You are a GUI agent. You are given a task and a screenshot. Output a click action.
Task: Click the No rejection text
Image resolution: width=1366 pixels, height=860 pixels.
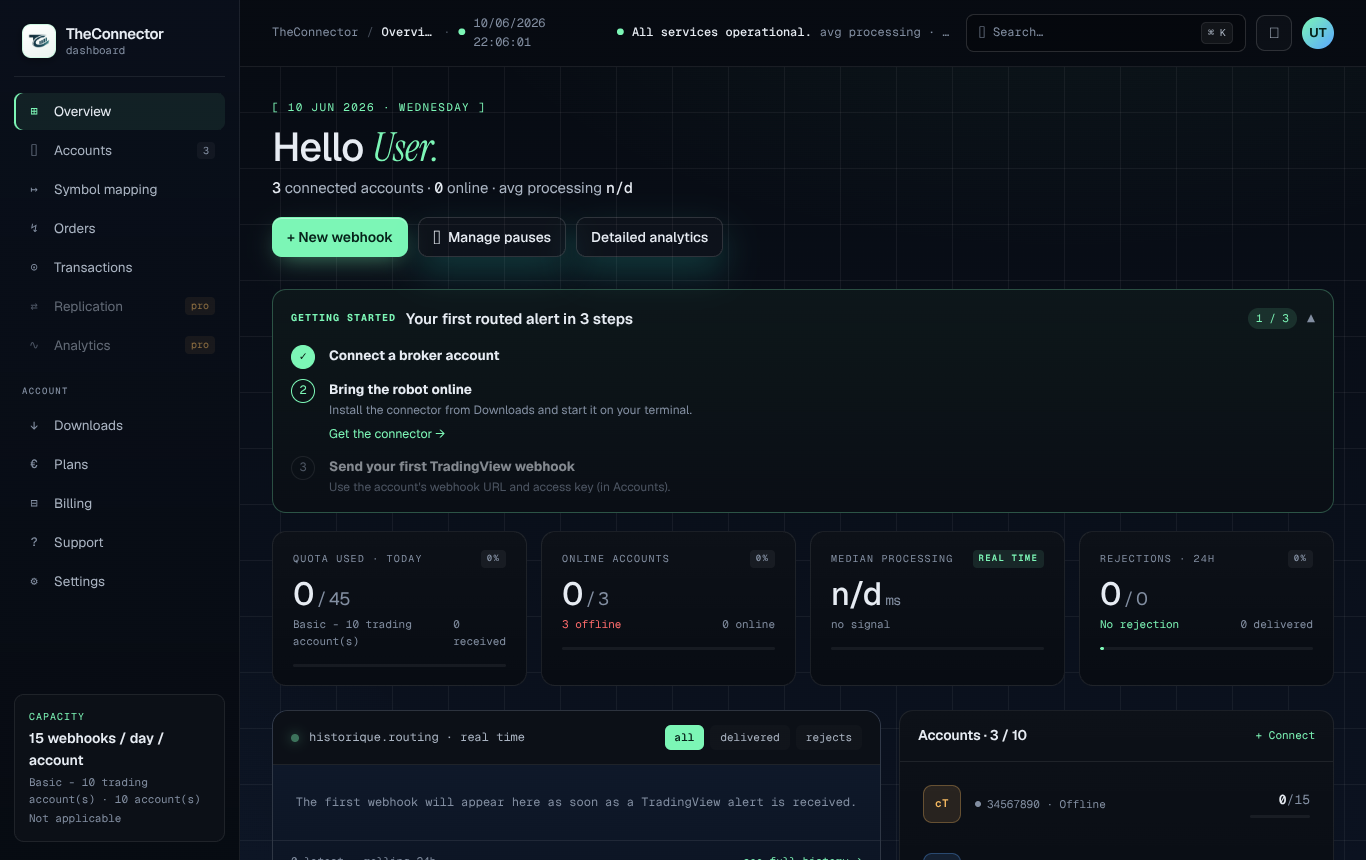point(1139,624)
